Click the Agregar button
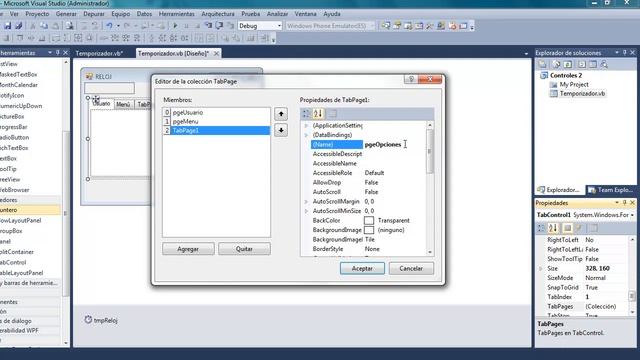640x360 pixels. (188, 249)
